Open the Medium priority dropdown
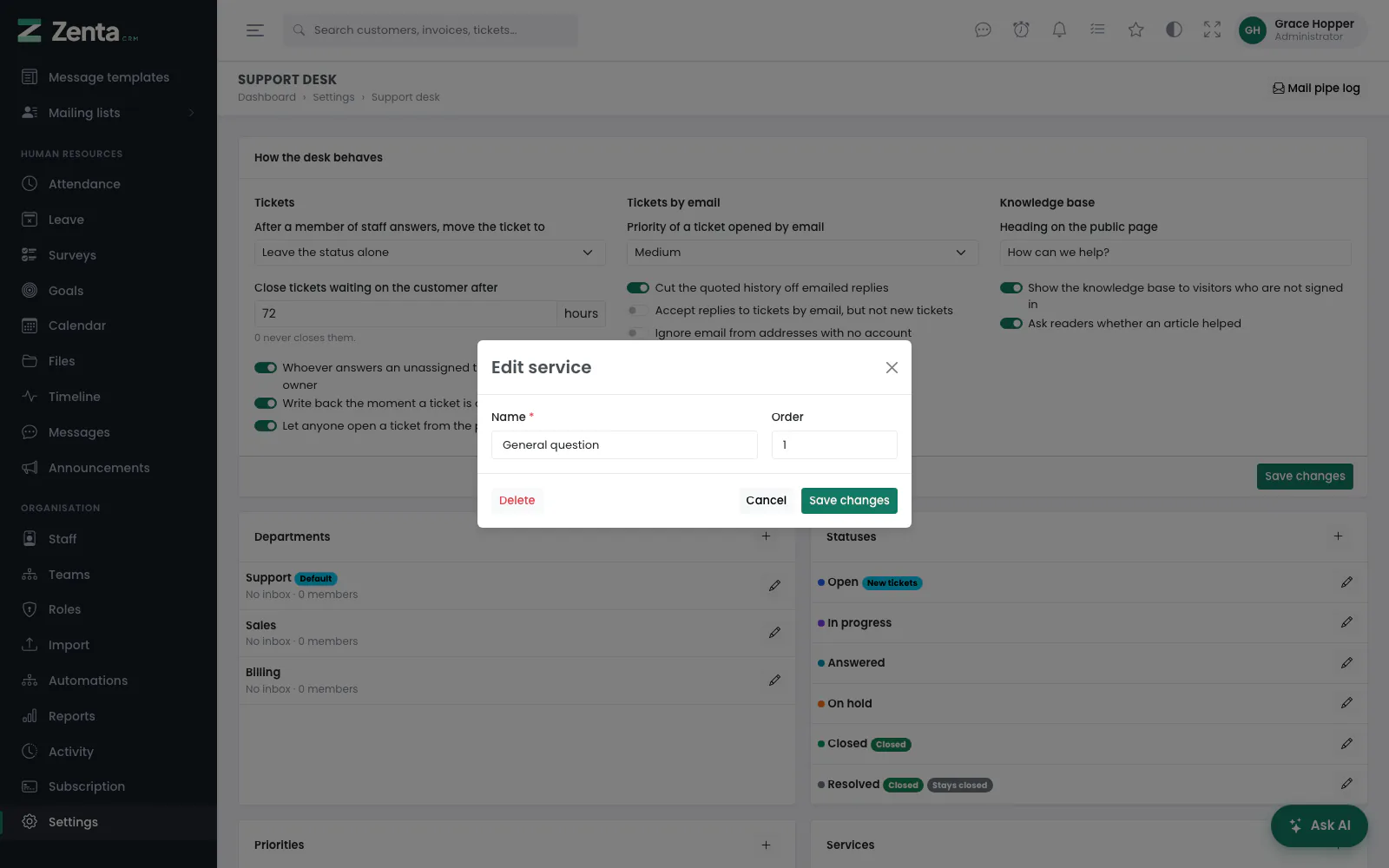 click(802, 253)
